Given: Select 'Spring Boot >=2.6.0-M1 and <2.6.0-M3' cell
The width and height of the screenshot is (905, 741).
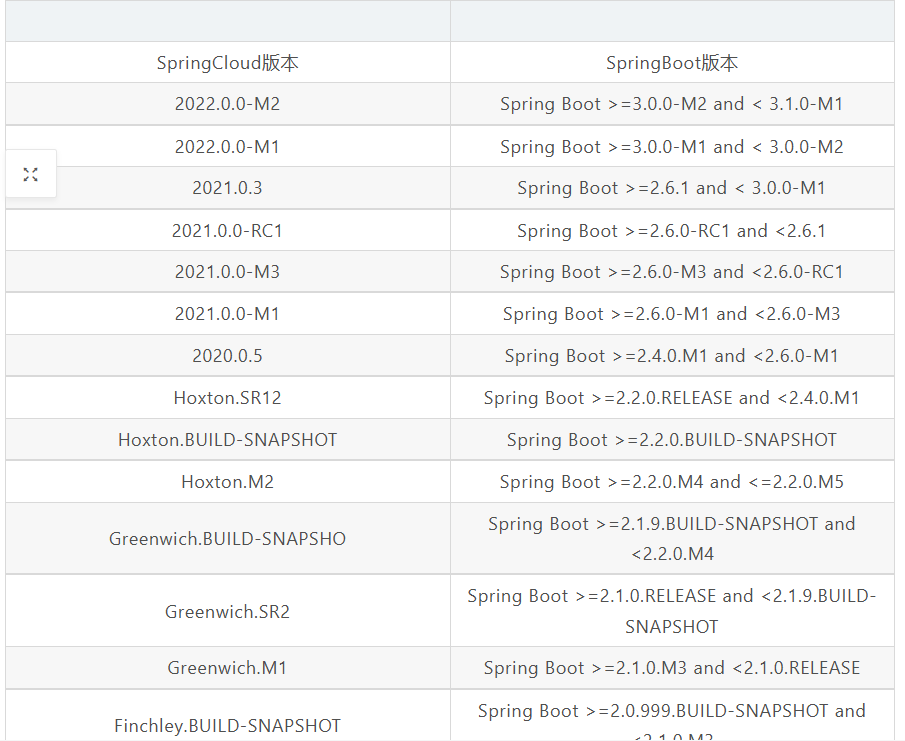Looking at the screenshot, I should pos(672,314).
